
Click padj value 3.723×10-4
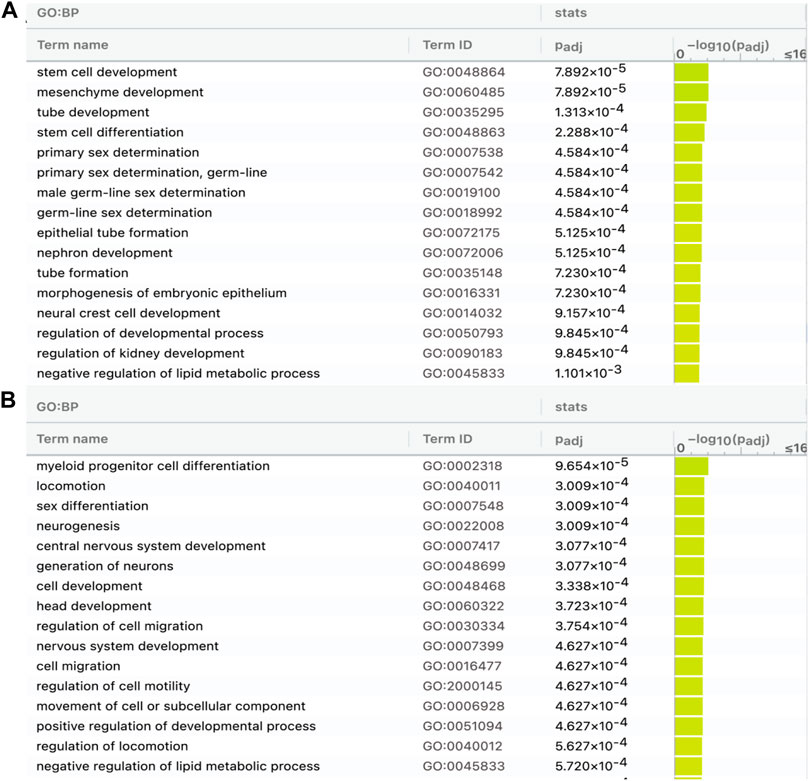(x=591, y=605)
